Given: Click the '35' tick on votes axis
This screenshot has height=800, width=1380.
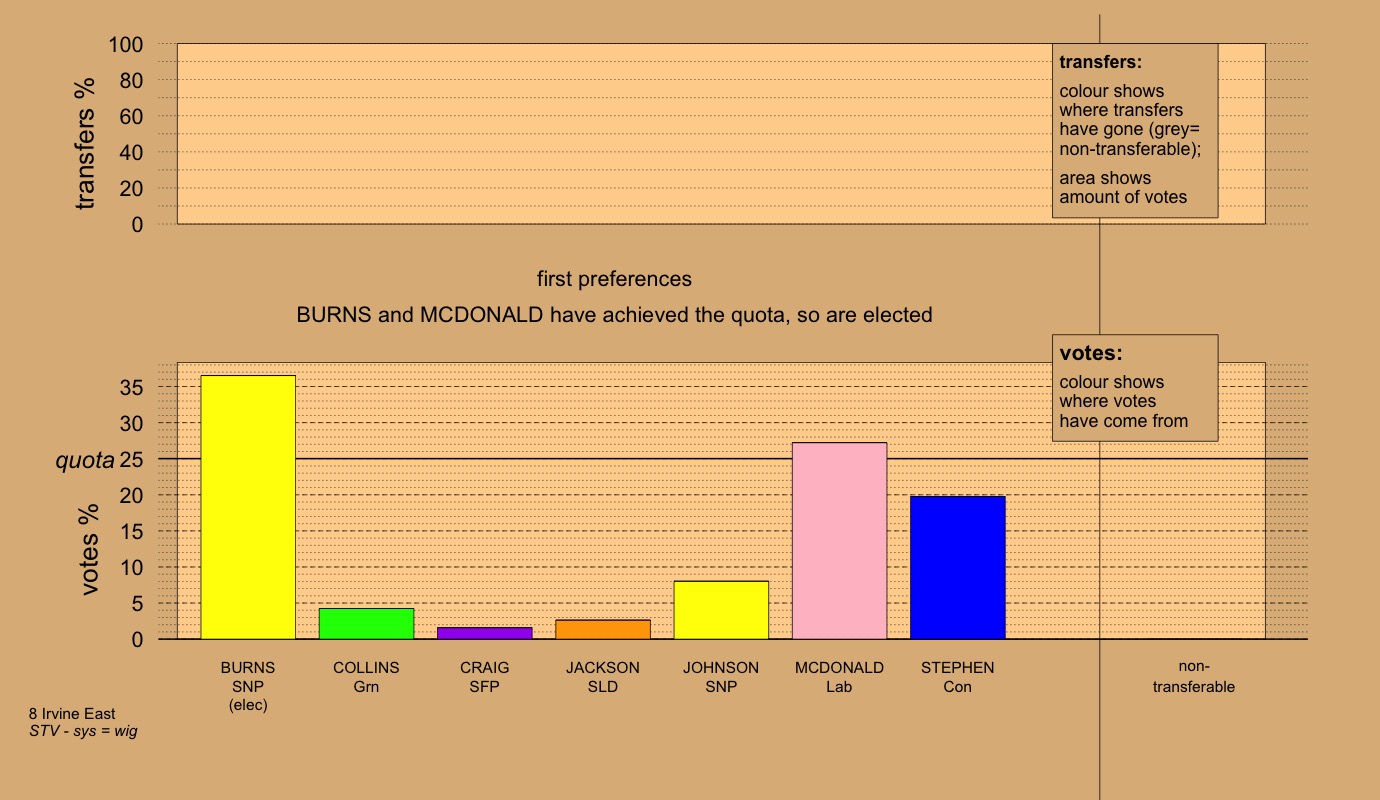Looking at the screenshot, I should tap(133, 387).
